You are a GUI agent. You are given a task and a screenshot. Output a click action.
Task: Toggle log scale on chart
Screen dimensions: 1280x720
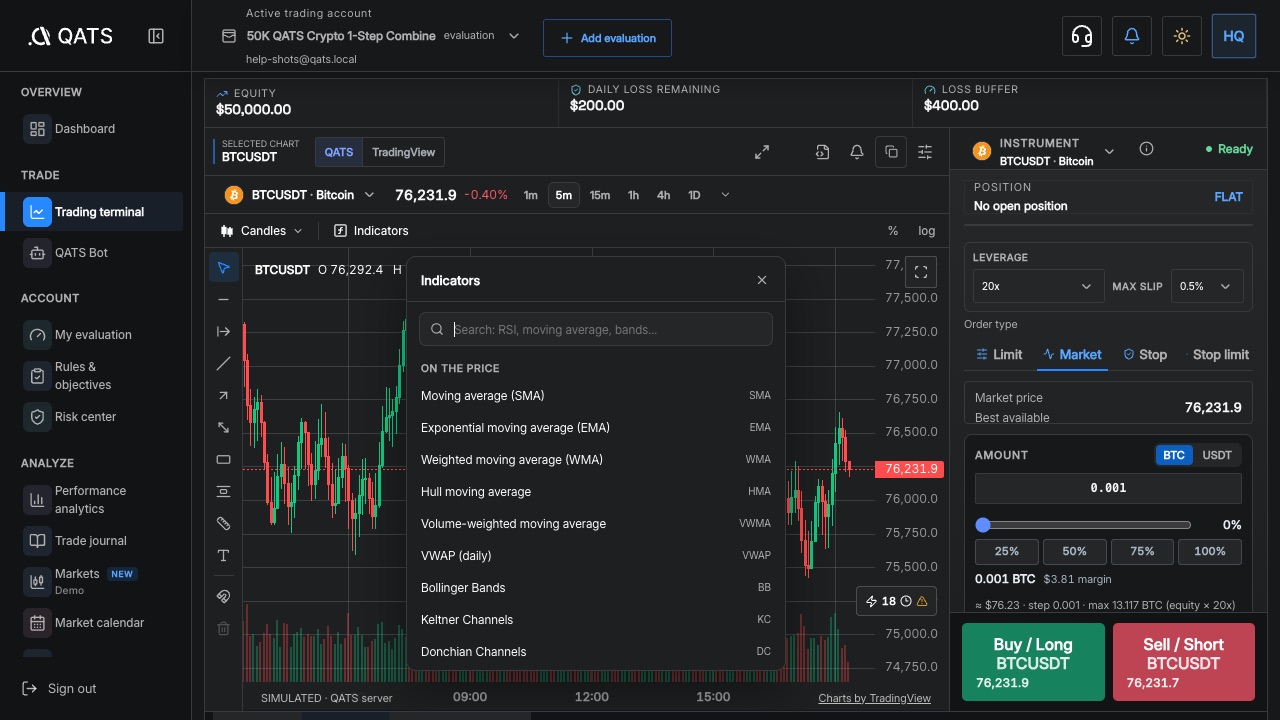[x=927, y=231]
